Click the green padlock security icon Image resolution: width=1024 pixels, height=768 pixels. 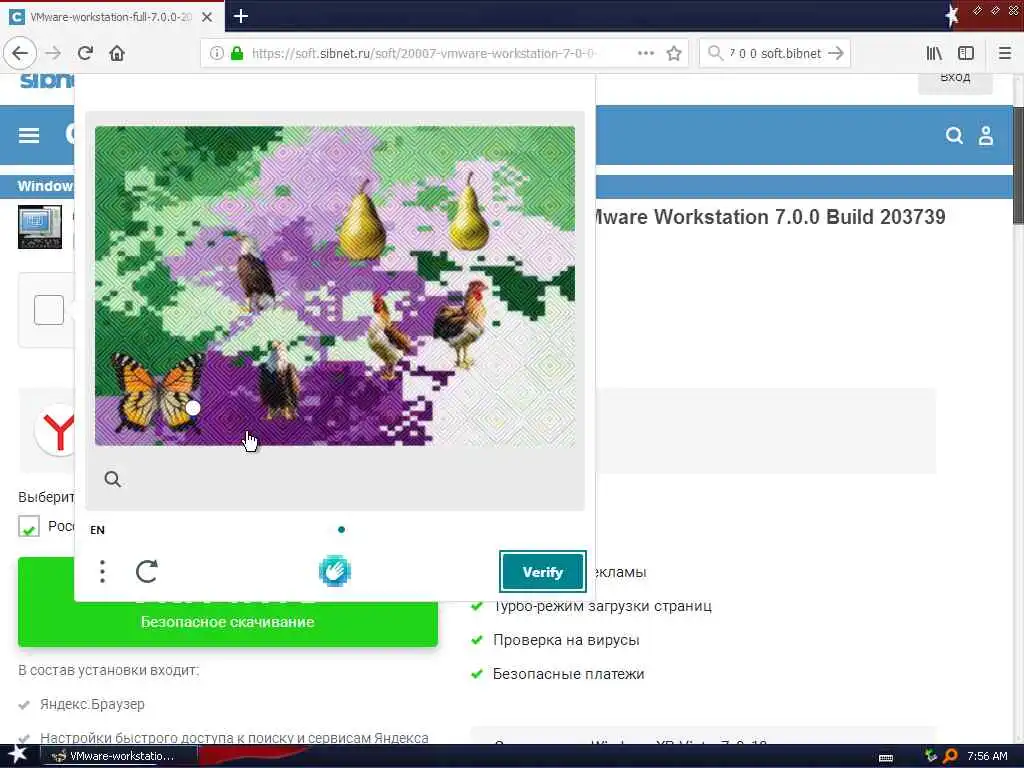(x=237, y=53)
